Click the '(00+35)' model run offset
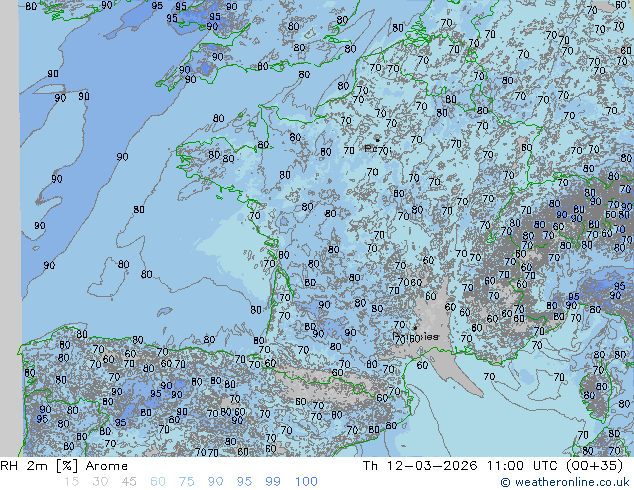Viewport: 634px width, 490px height. [594, 466]
